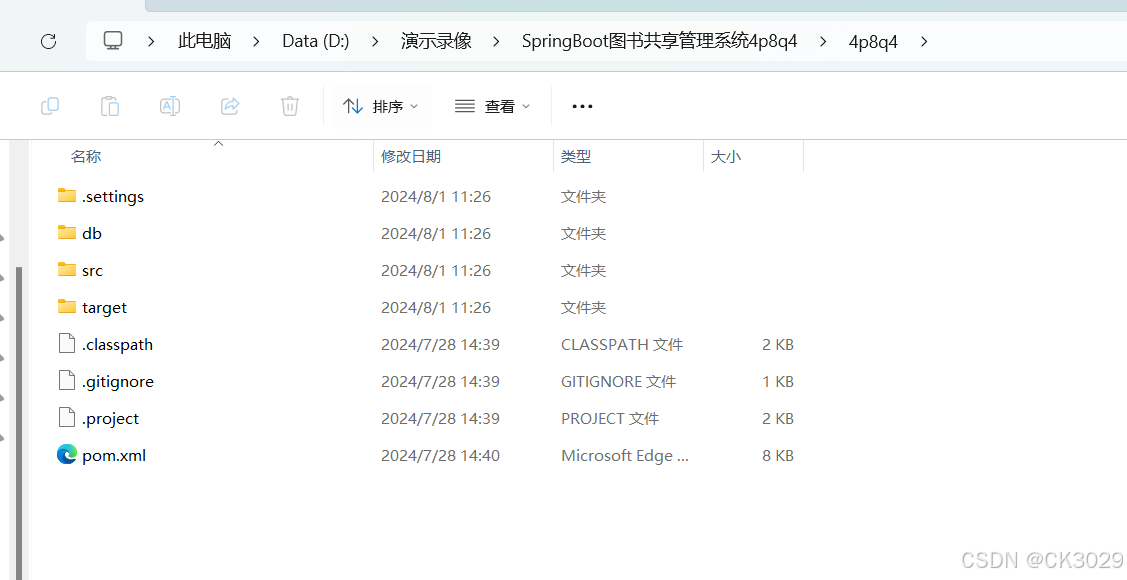This screenshot has height=580, width=1127.
Task: Select the src folder icon
Action: tap(67, 270)
